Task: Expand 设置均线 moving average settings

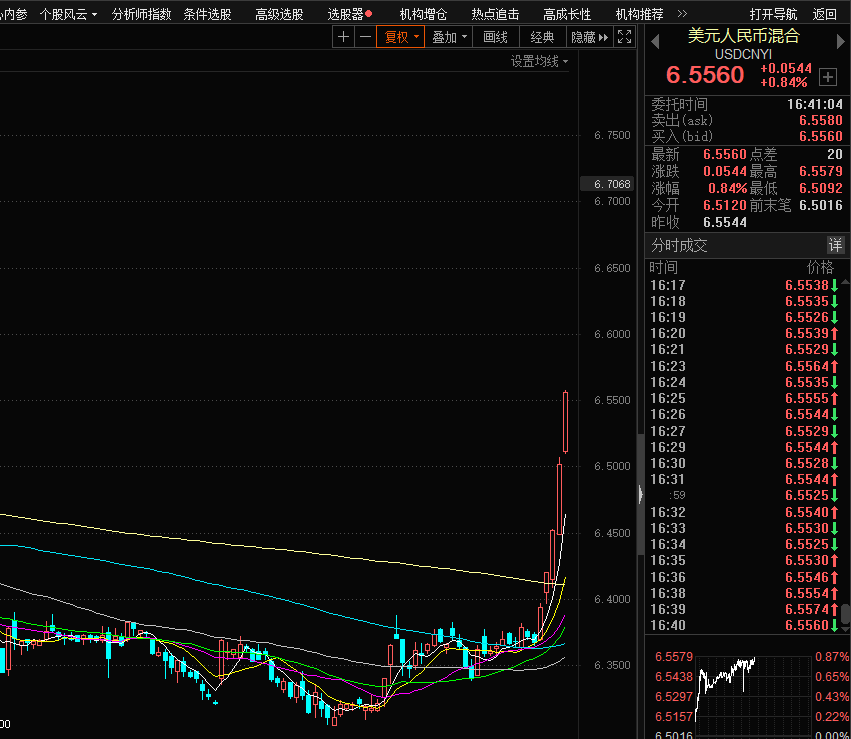Action: coord(539,62)
